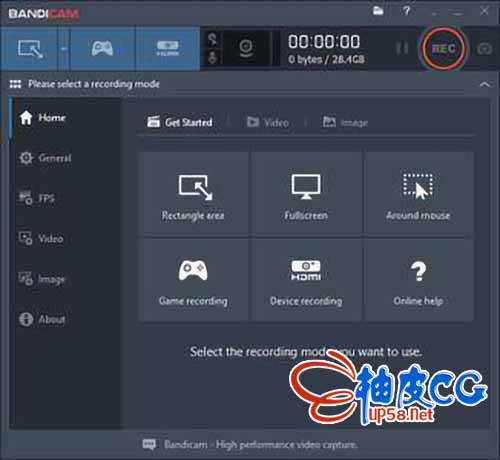Click the pause recording button
This screenshot has width=500, height=460.
pos(402,49)
